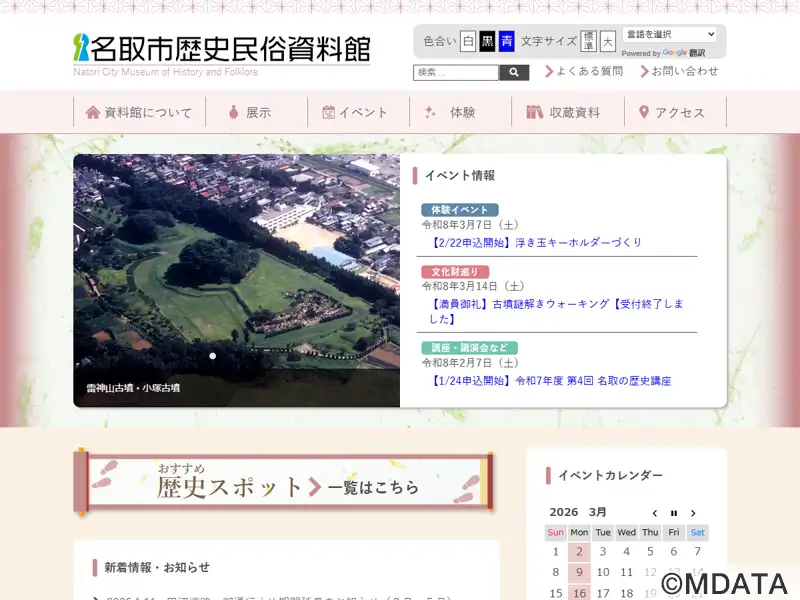This screenshot has width=800, height=600.
Task: Go to previous month in calendar
Action: click(x=655, y=513)
